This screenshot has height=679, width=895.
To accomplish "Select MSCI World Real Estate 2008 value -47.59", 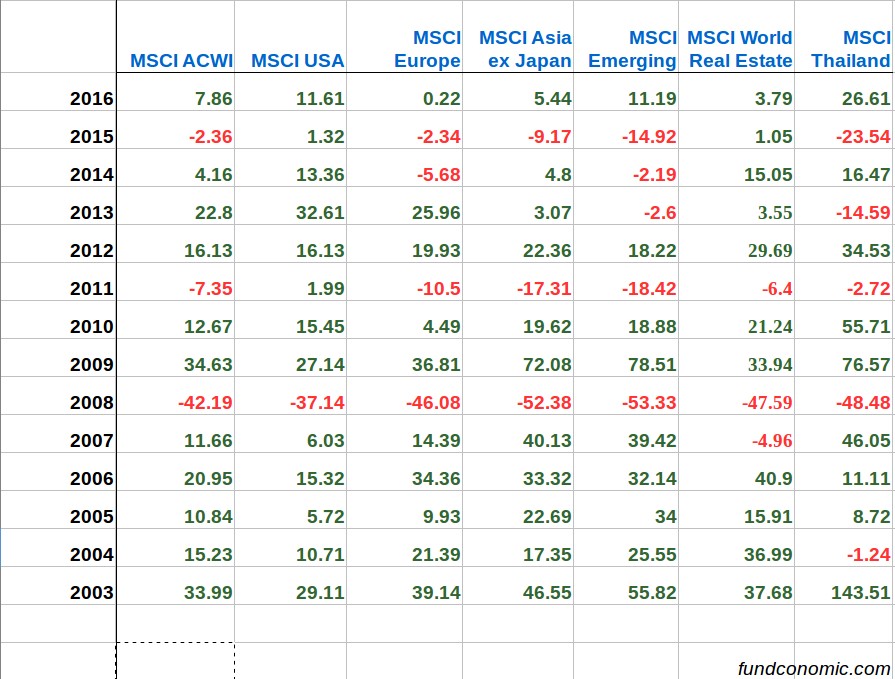I will coord(767,403).
